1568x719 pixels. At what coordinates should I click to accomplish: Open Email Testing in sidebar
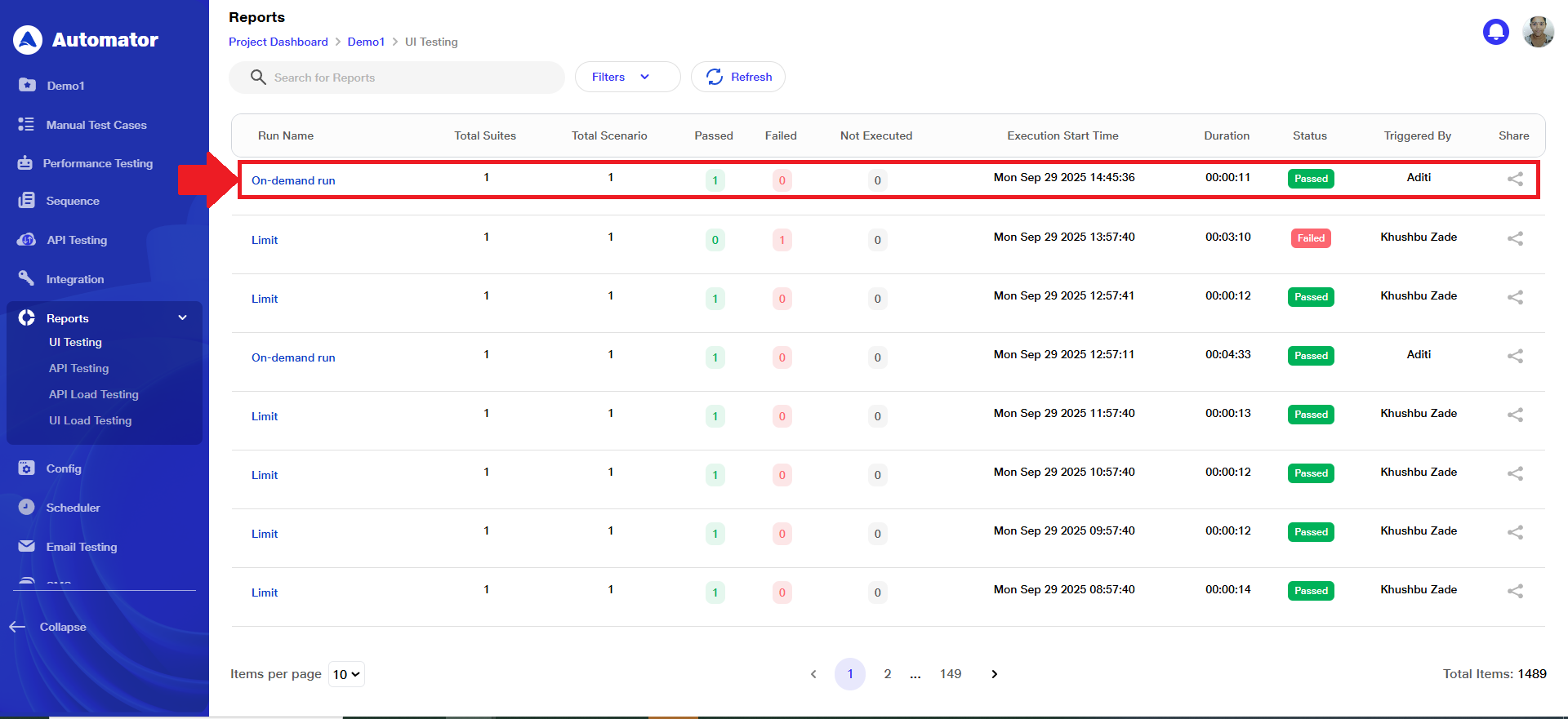(x=81, y=547)
